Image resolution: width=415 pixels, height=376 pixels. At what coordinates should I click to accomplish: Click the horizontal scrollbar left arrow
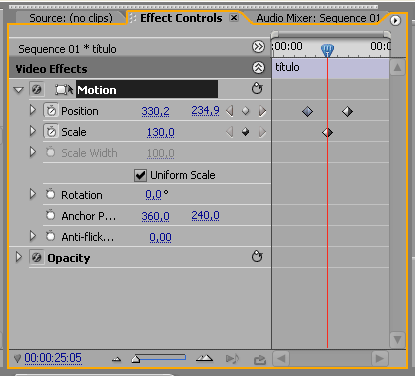pyautogui.click(x=281, y=359)
